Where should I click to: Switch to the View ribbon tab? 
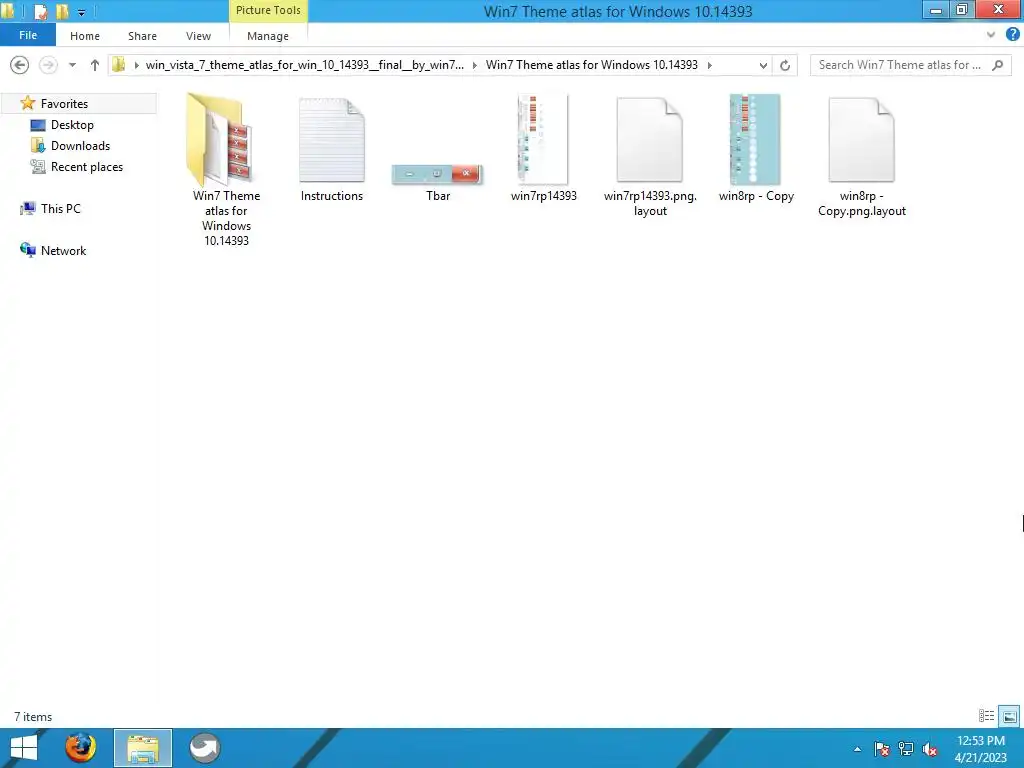coord(198,36)
